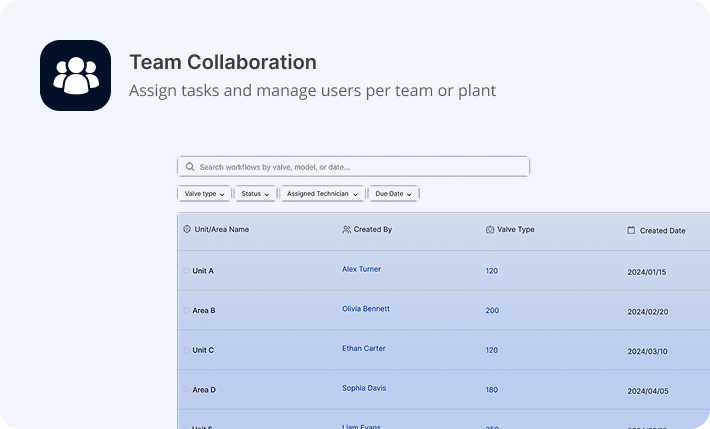This screenshot has height=429, width=710.
Task: Check the Unit C row checkbox
Action: click(x=186, y=351)
